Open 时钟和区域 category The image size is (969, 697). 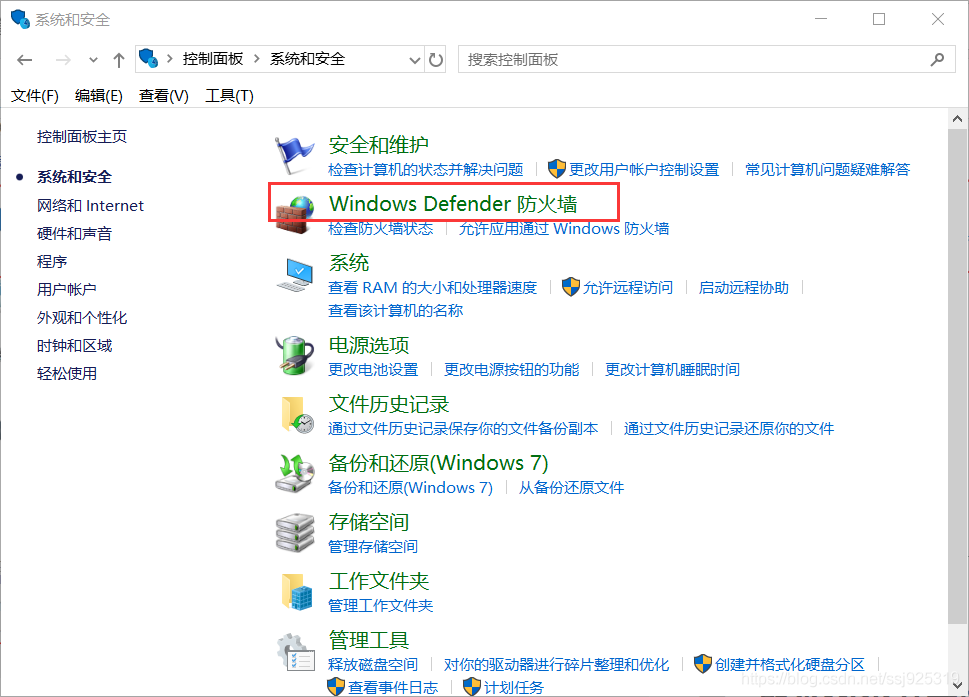(x=74, y=345)
